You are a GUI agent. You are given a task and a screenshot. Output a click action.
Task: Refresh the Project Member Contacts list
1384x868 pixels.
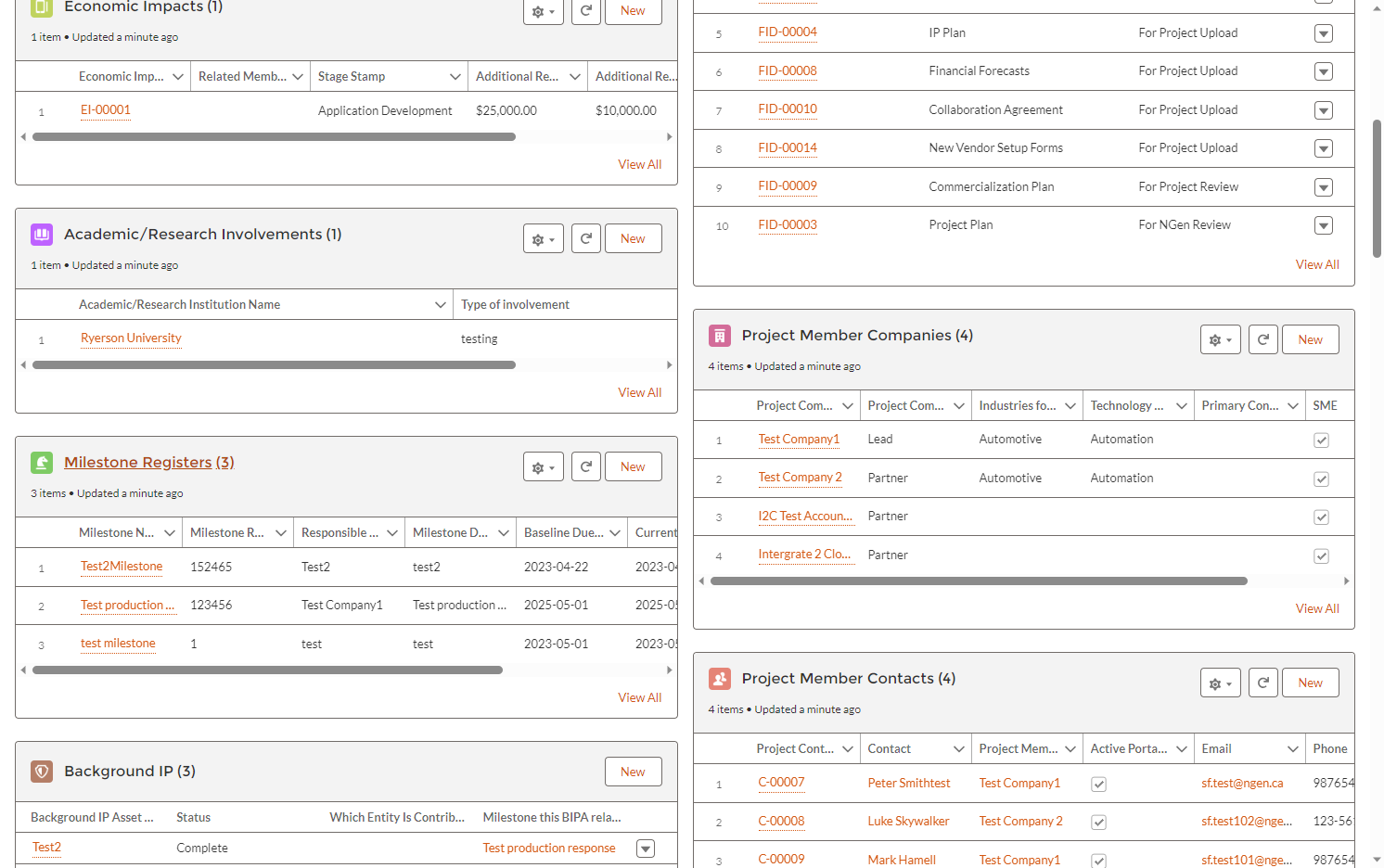1262,683
